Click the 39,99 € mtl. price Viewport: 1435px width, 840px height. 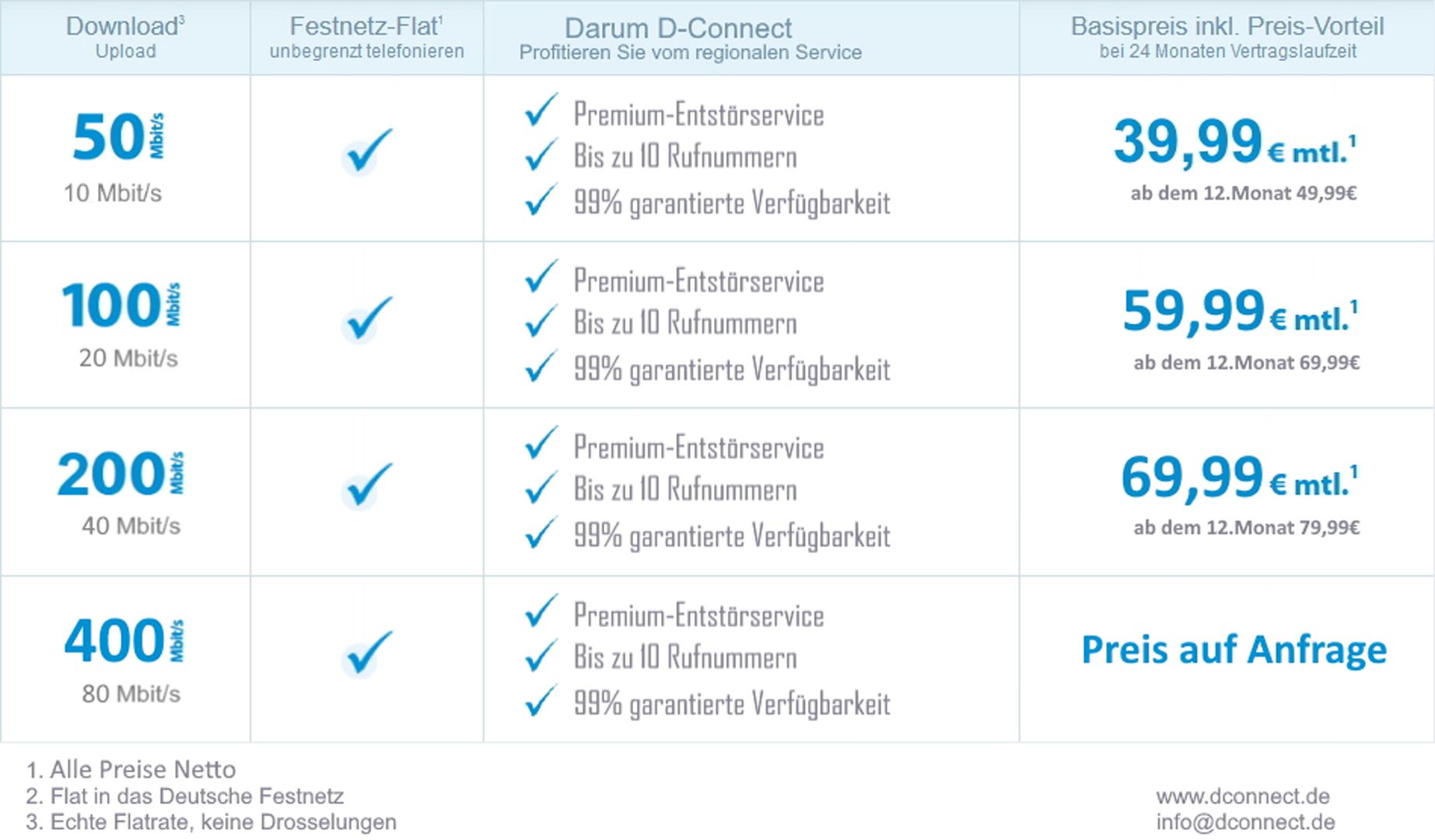[x=1234, y=142]
